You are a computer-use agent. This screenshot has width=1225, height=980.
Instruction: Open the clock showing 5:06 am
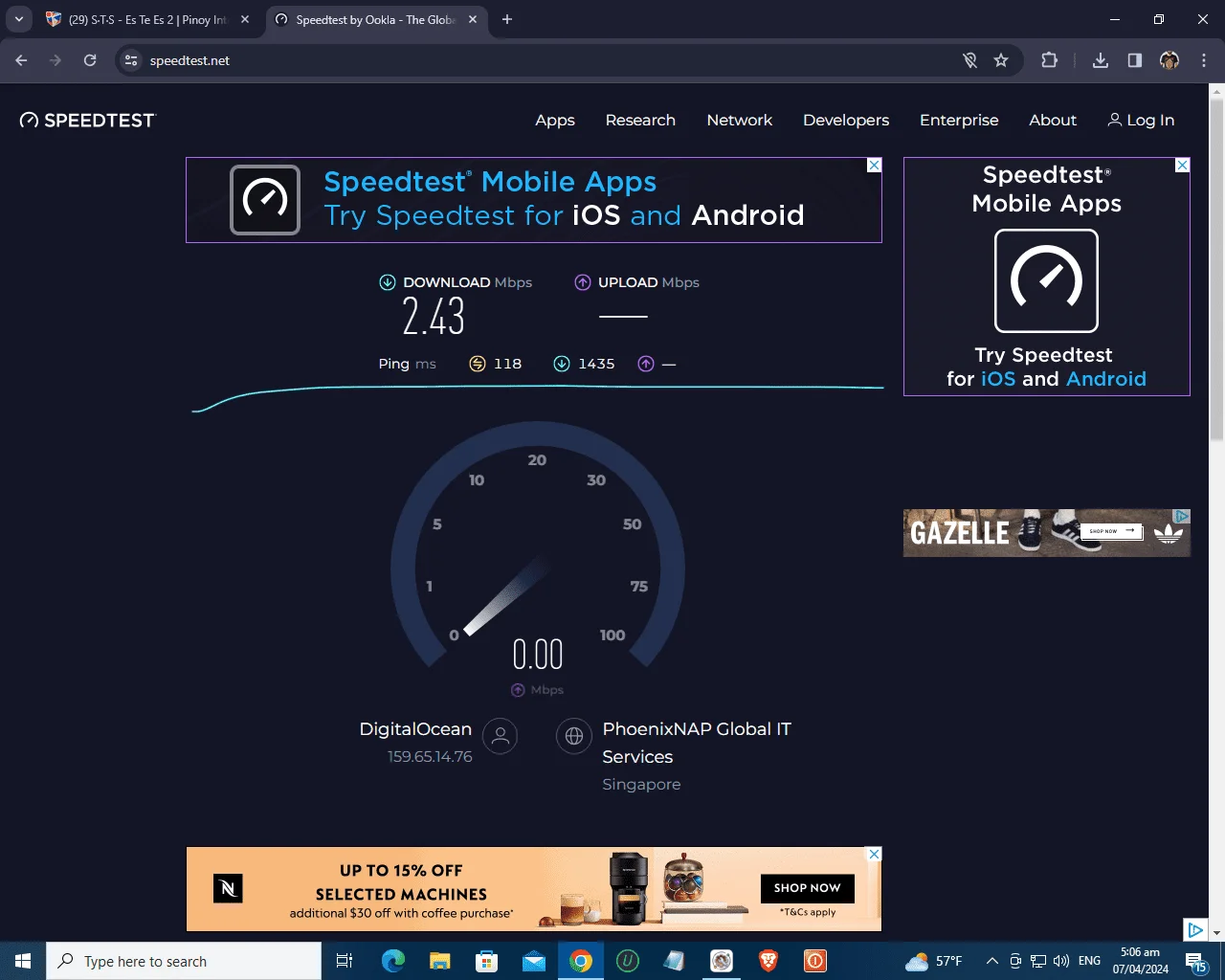[x=1141, y=961]
